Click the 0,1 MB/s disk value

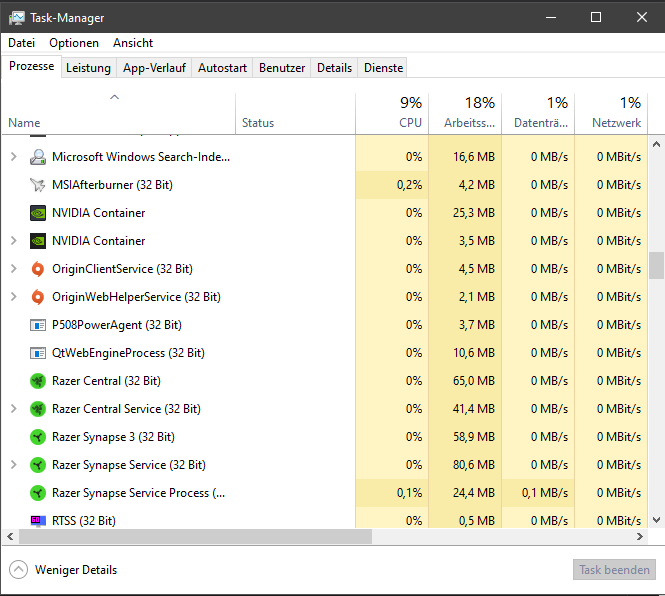click(x=545, y=493)
